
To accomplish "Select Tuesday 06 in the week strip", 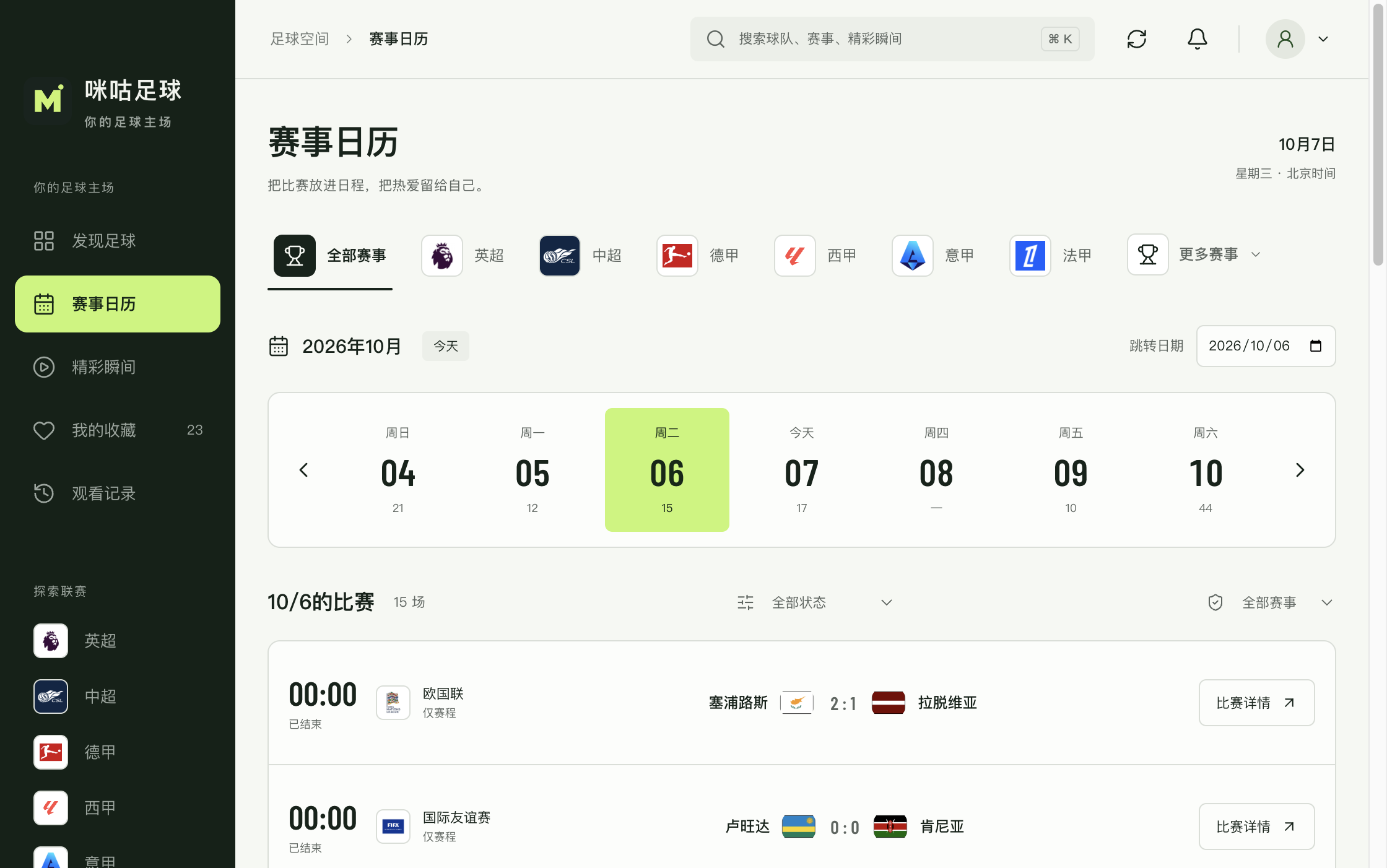I will coord(667,470).
